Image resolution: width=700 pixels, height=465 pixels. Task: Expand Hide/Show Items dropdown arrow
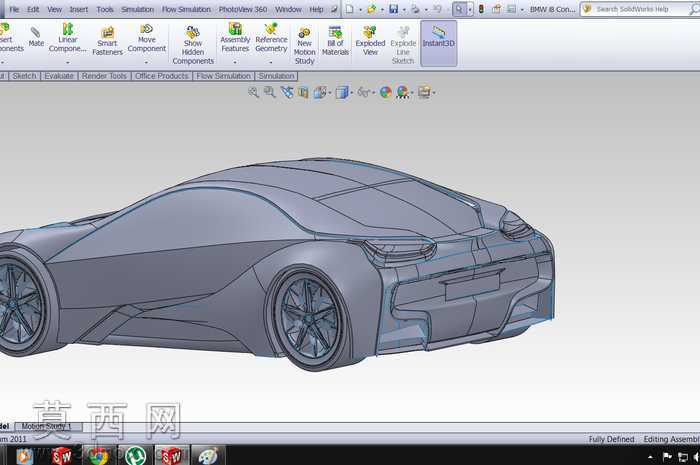(374, 93)
